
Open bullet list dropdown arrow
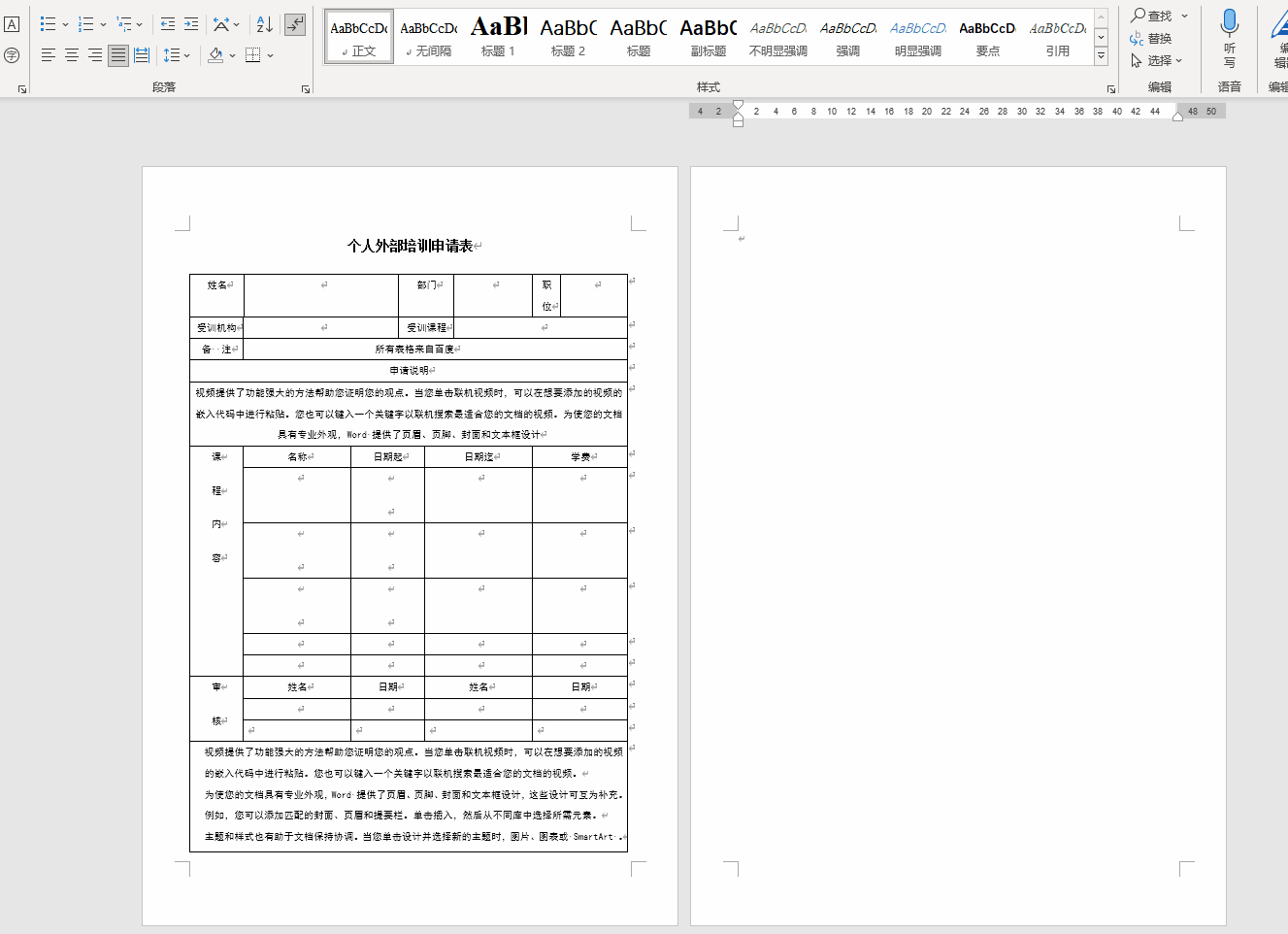(65, 25)
